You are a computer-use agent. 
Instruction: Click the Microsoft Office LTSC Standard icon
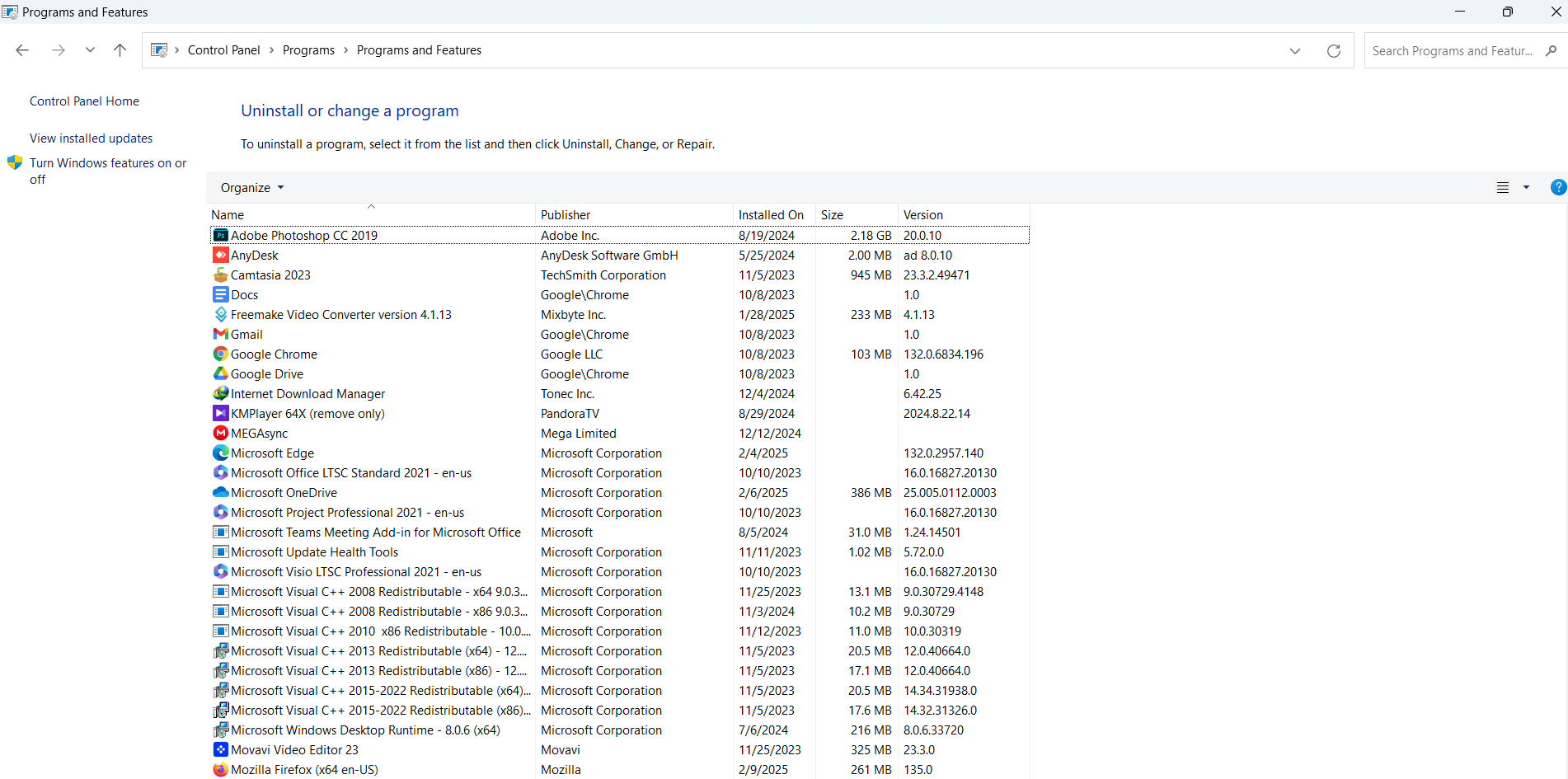click(x=221, y=473)
